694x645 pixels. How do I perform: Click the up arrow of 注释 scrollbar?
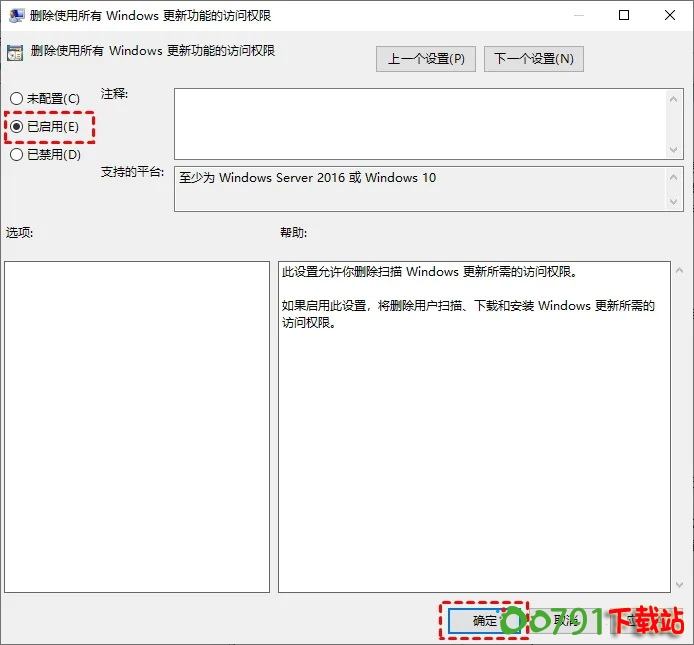(674, 97)
